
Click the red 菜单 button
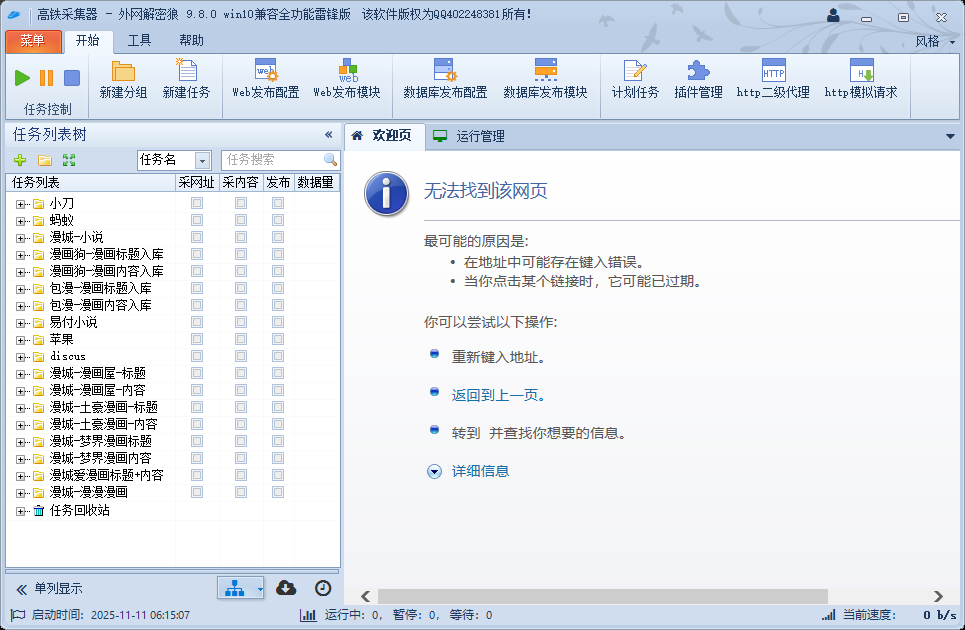click(x=32, y=40)
